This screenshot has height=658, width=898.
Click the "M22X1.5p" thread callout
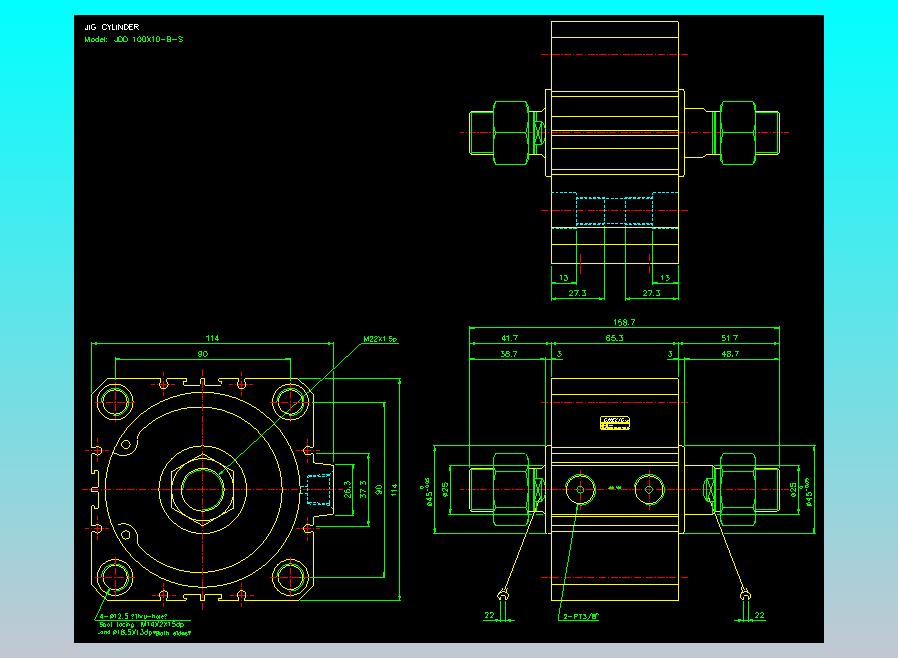pos(380,339)
